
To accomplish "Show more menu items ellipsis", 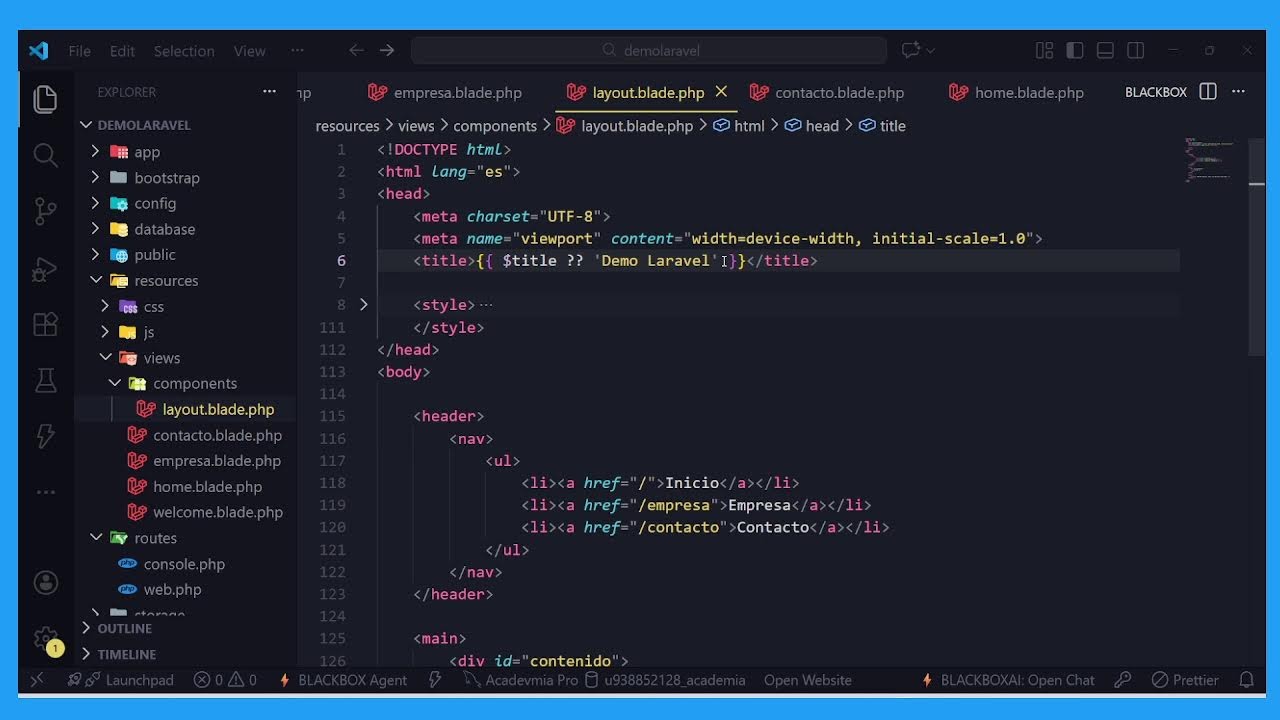I will pos(297,50).
